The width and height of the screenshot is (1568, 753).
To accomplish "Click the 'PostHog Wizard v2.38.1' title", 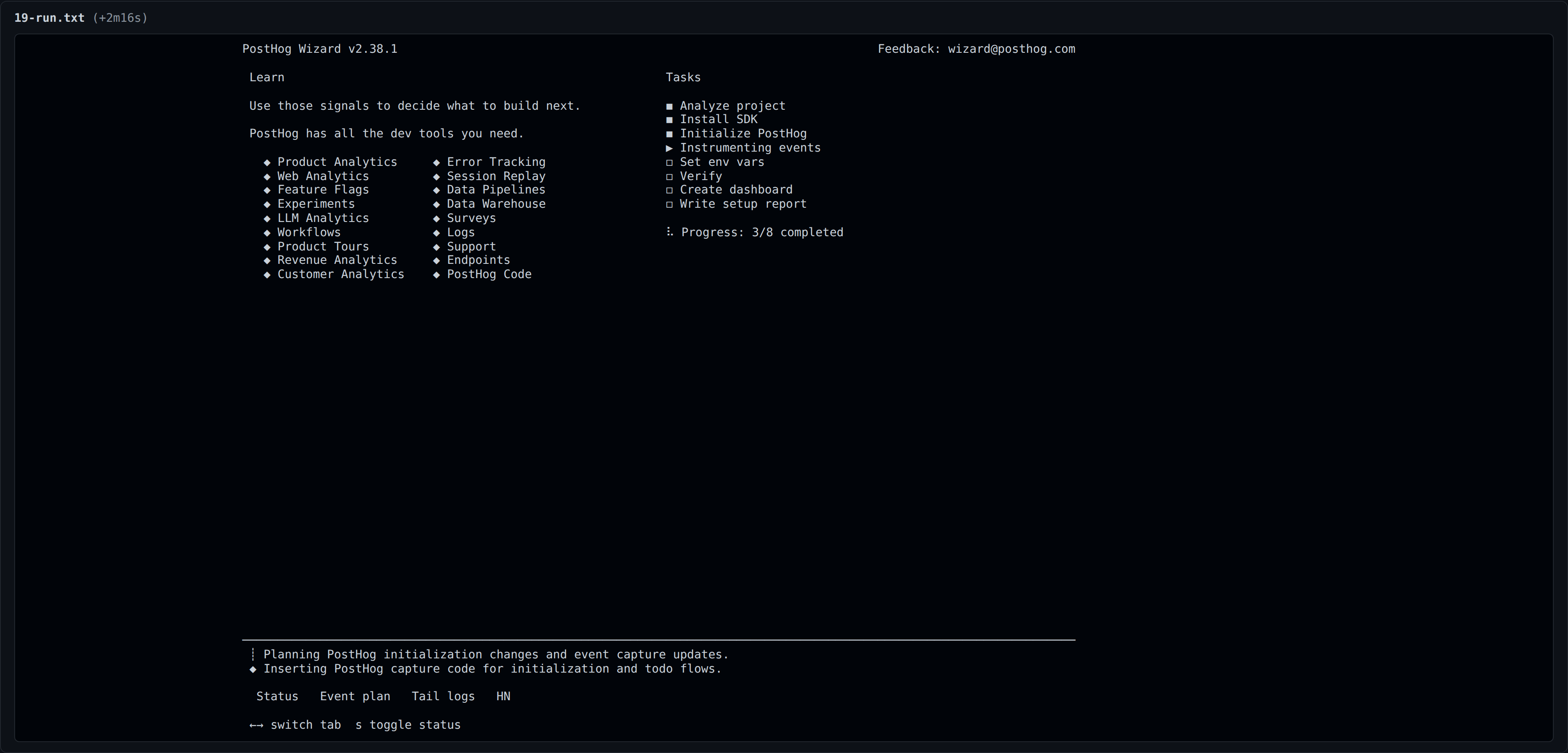I will pyautogui.click(x=320, y=49).
